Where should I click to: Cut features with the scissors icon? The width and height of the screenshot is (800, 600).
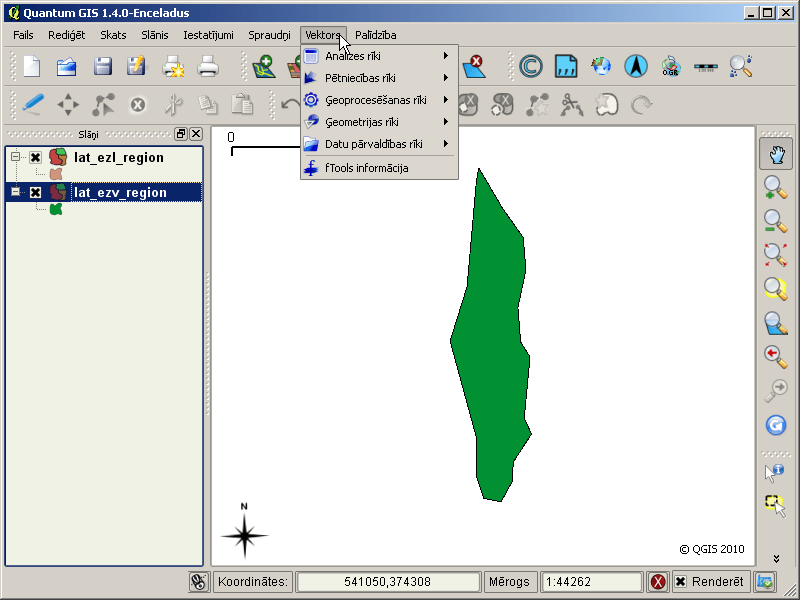coord(173,105)
